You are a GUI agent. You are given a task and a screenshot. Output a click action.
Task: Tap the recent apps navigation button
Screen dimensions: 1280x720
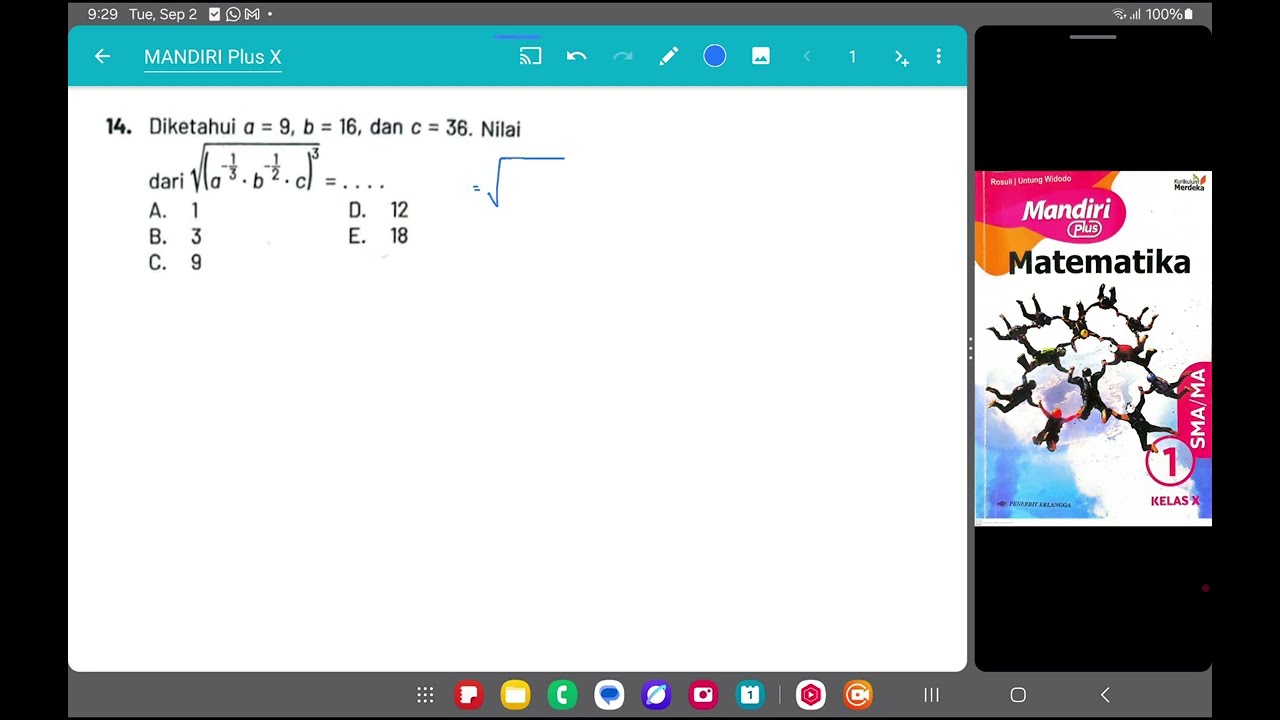[x=931, y=695]
